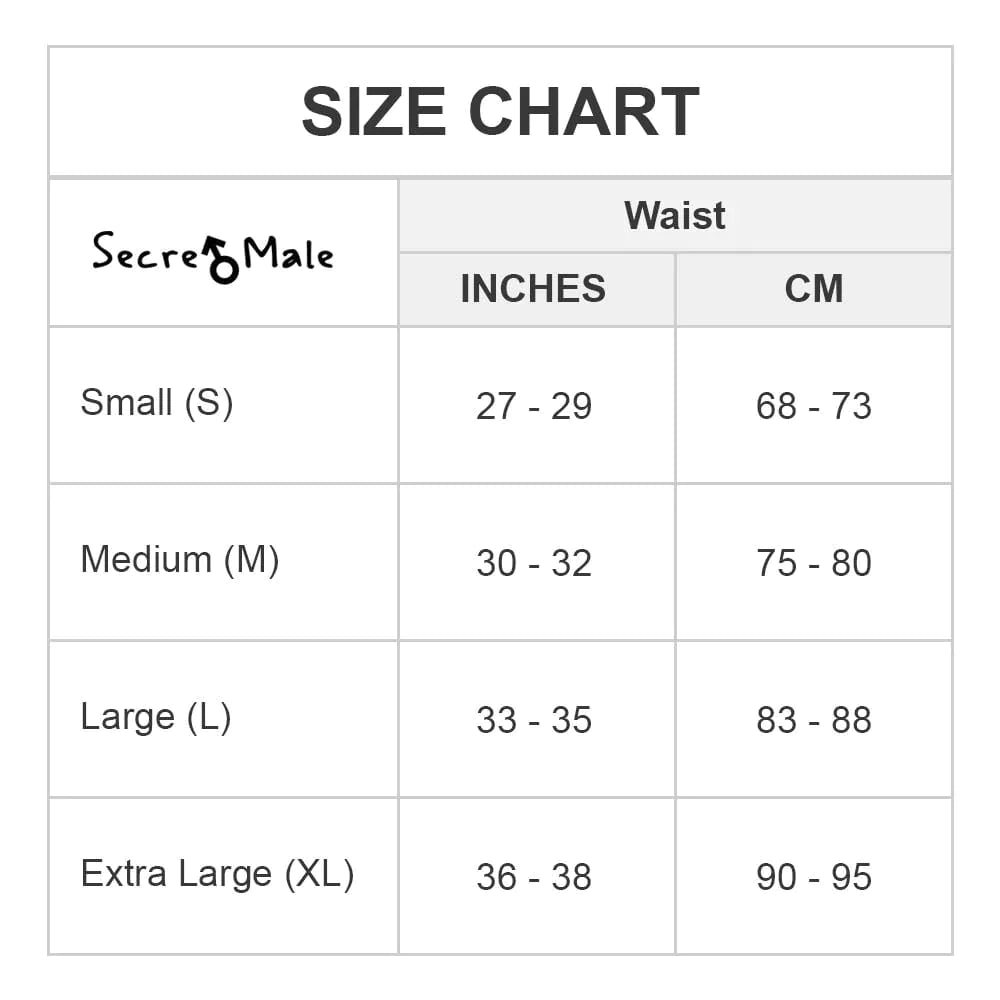Click the 36 - 38 inches cell

(534, 877)
